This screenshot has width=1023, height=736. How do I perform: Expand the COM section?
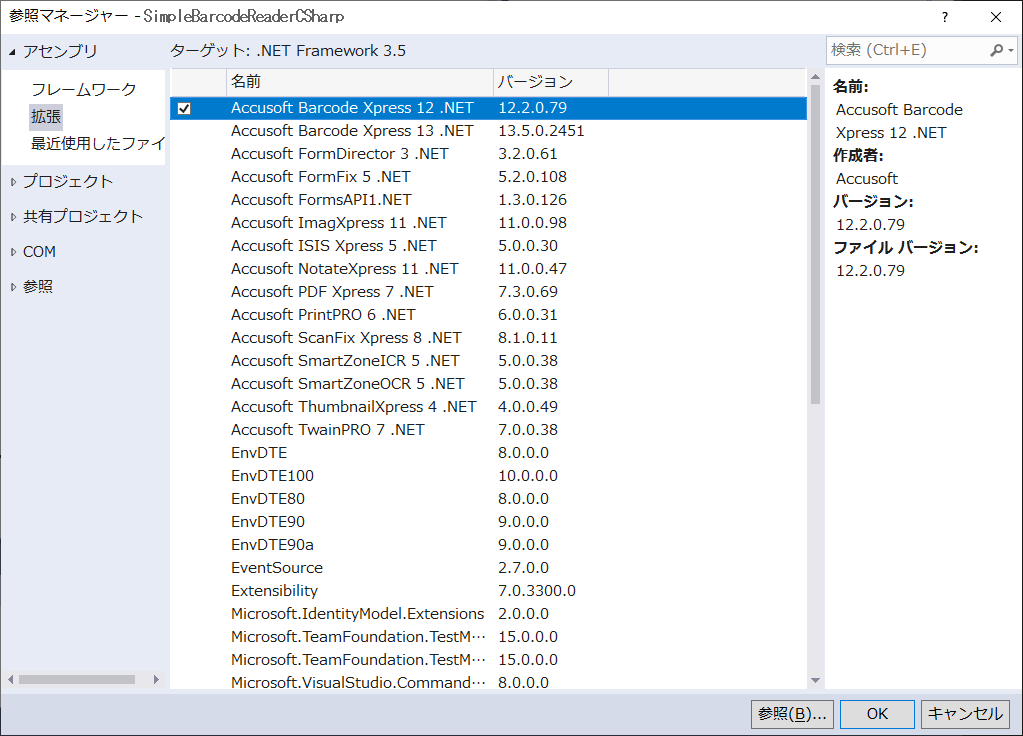pos(13,252)
